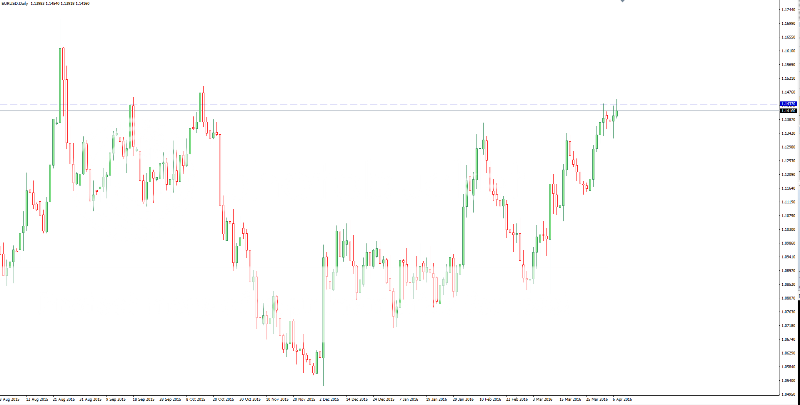Click the symbol and timeframe title text
800x405 pixels.
[14, 3]
